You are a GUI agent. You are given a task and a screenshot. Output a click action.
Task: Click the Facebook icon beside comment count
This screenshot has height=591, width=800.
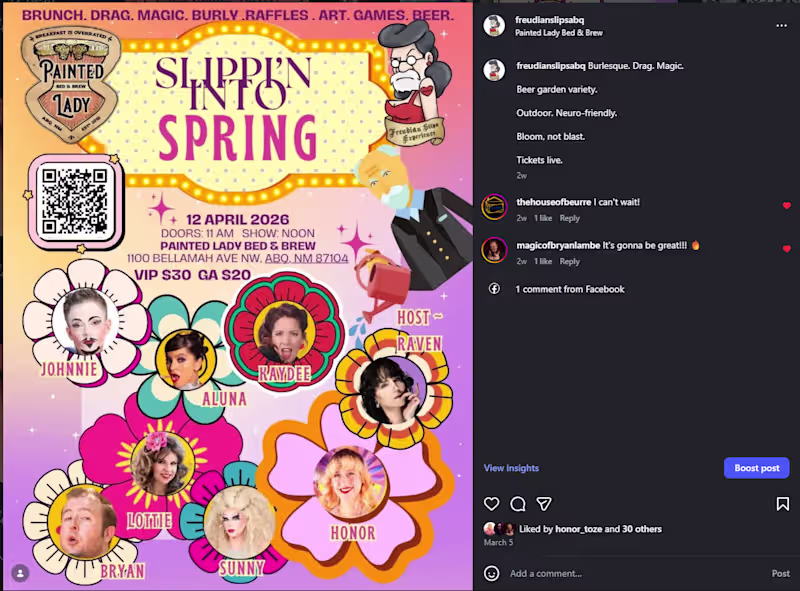pos(494,289)
